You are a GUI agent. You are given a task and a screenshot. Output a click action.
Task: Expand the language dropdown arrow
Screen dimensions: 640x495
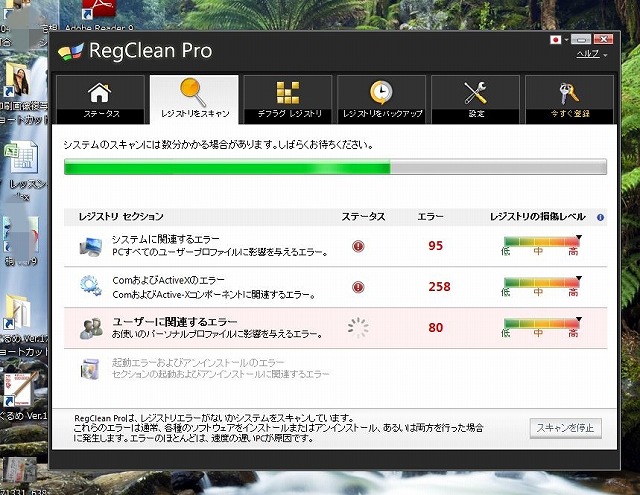[x=566, y=40]
